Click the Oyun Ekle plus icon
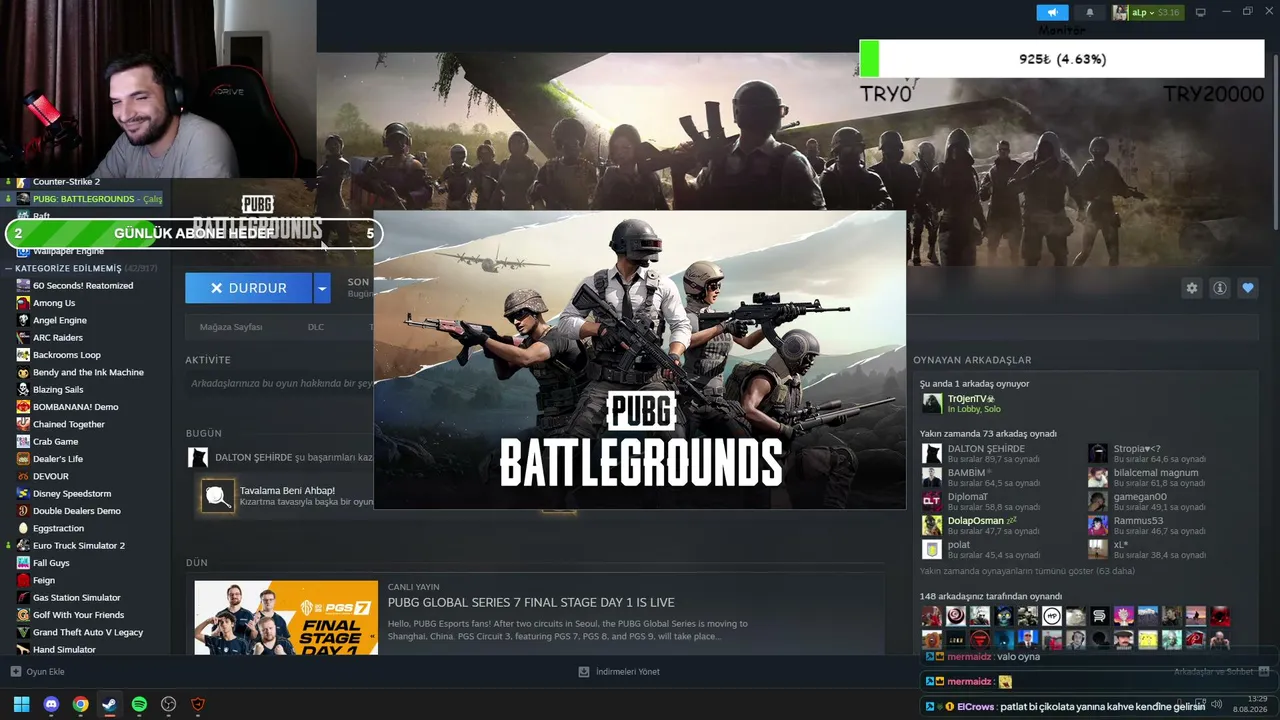This screenshot has width=1280, height=720. click(15, 672)
